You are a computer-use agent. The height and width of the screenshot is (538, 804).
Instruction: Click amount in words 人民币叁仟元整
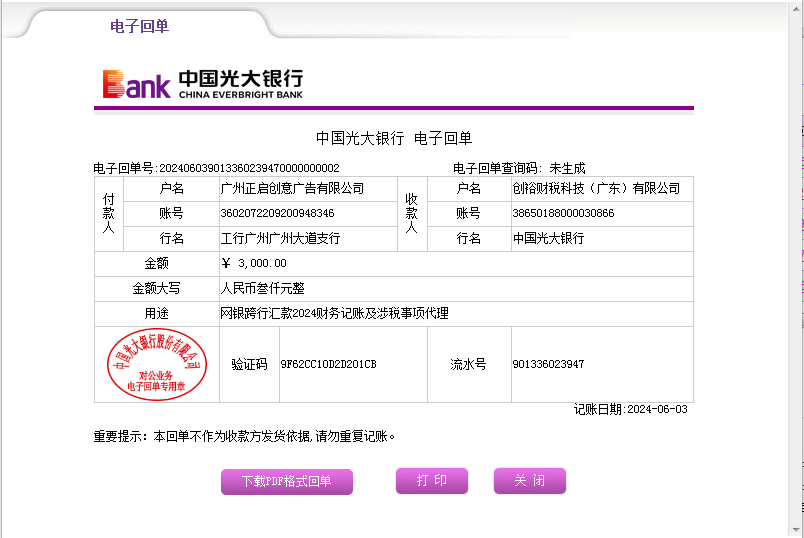[264, 289]
